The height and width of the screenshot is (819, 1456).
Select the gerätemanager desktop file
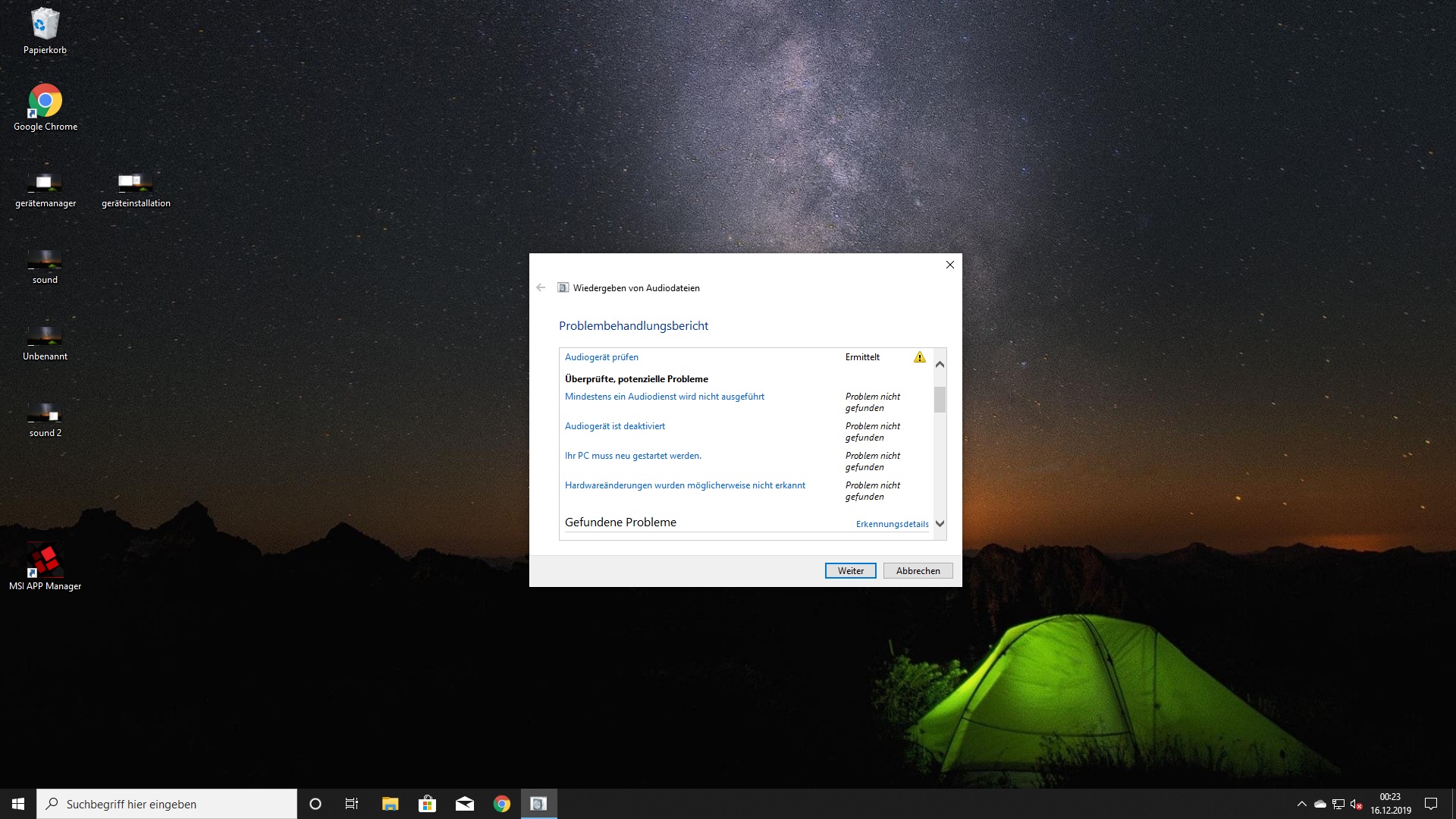point(45,182)
